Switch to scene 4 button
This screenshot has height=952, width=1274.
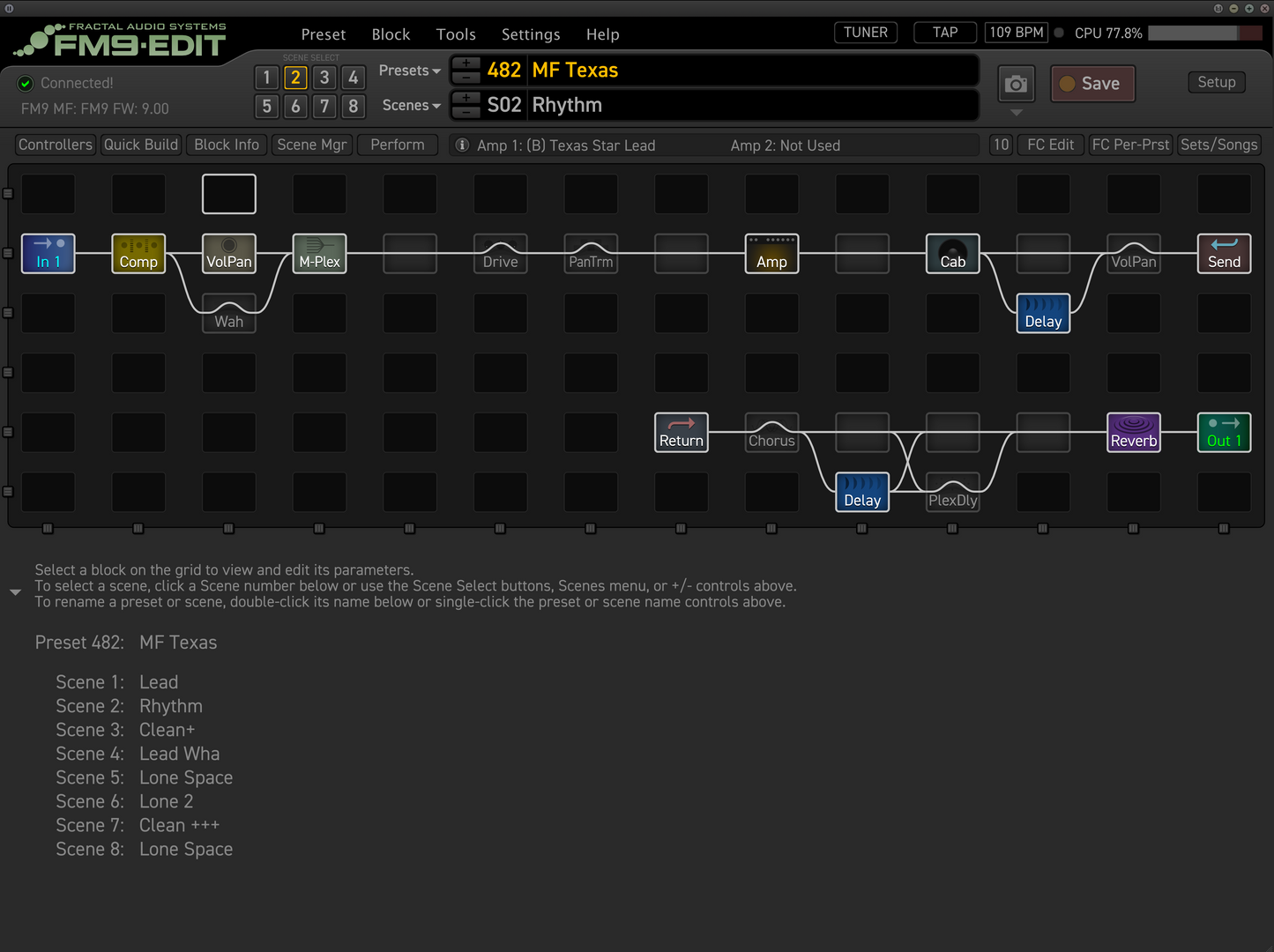[x=353, y=78]
